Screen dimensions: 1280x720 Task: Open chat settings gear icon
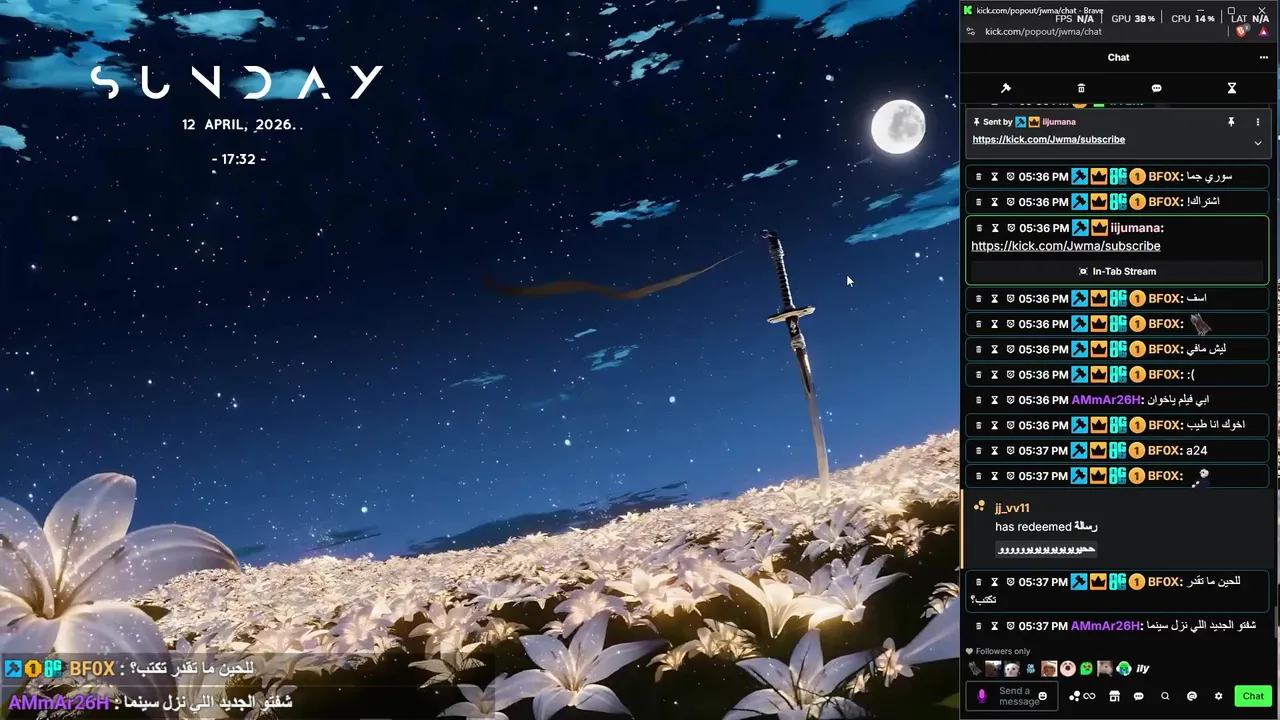coord(1218,696)
